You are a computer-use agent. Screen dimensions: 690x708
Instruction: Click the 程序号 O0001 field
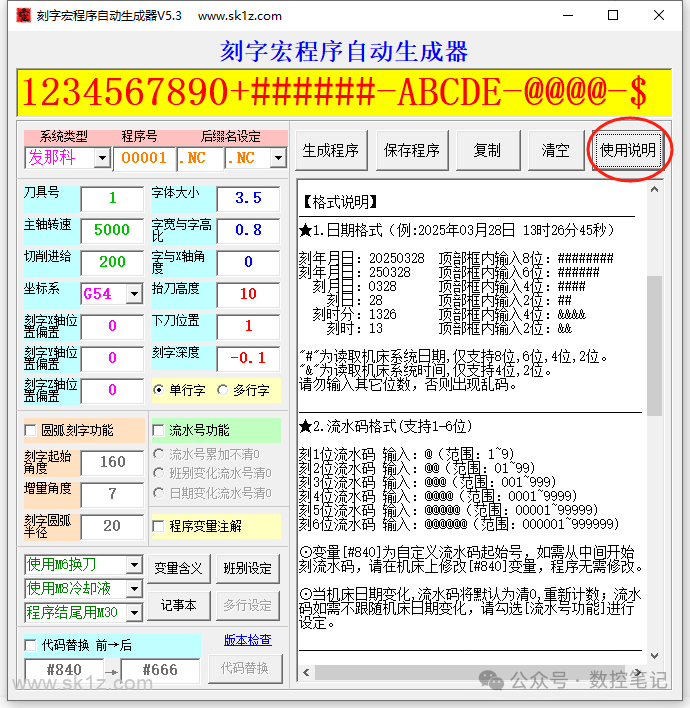(x=145, y=158)
